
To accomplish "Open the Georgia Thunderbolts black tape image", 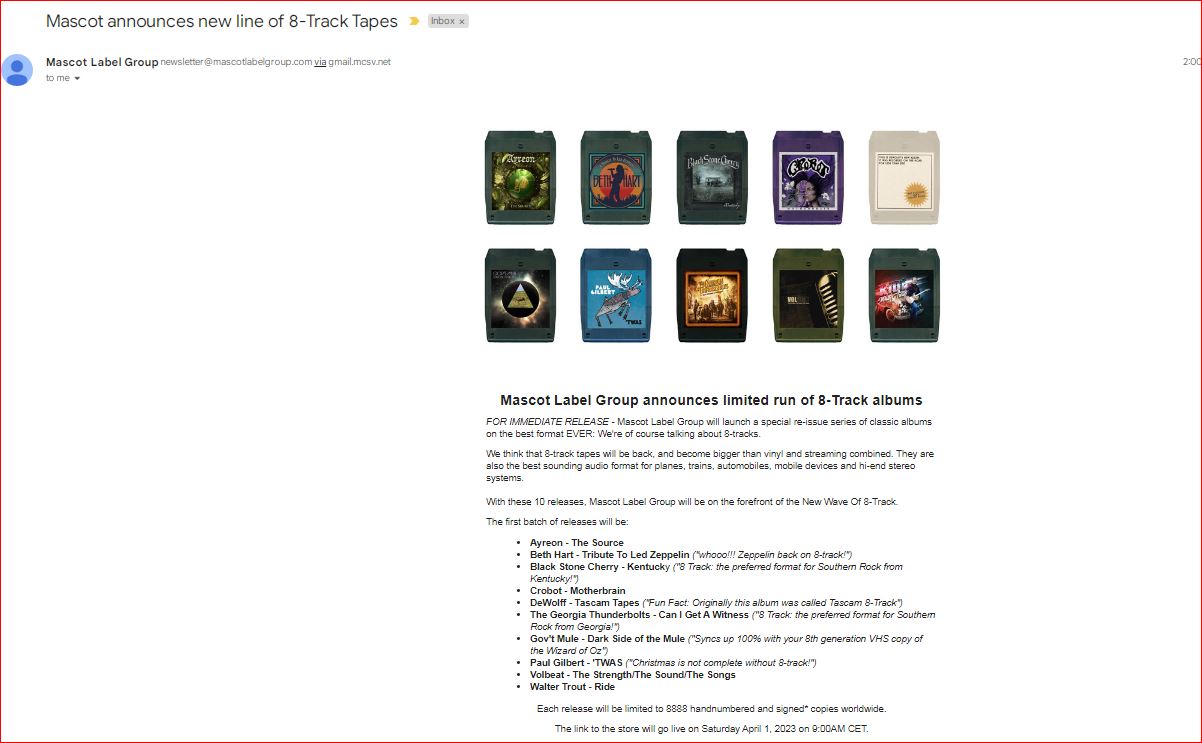I will click(x=712, y=296).
